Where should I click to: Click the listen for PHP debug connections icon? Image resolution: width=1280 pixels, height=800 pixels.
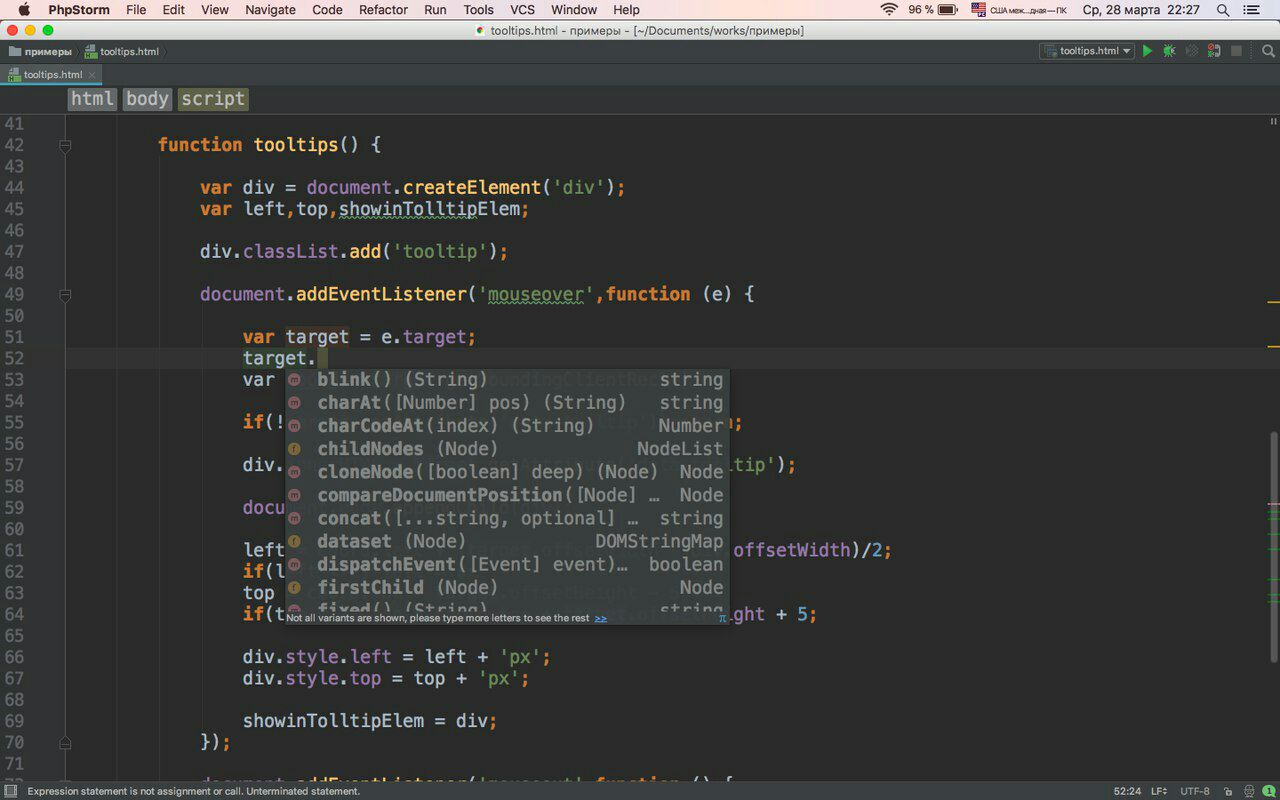pos(1213,51)
